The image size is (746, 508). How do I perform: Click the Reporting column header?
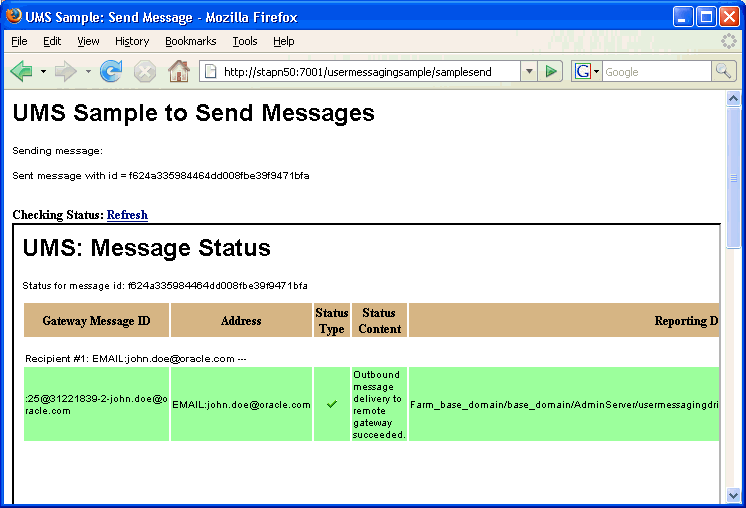tap(564, 320)
